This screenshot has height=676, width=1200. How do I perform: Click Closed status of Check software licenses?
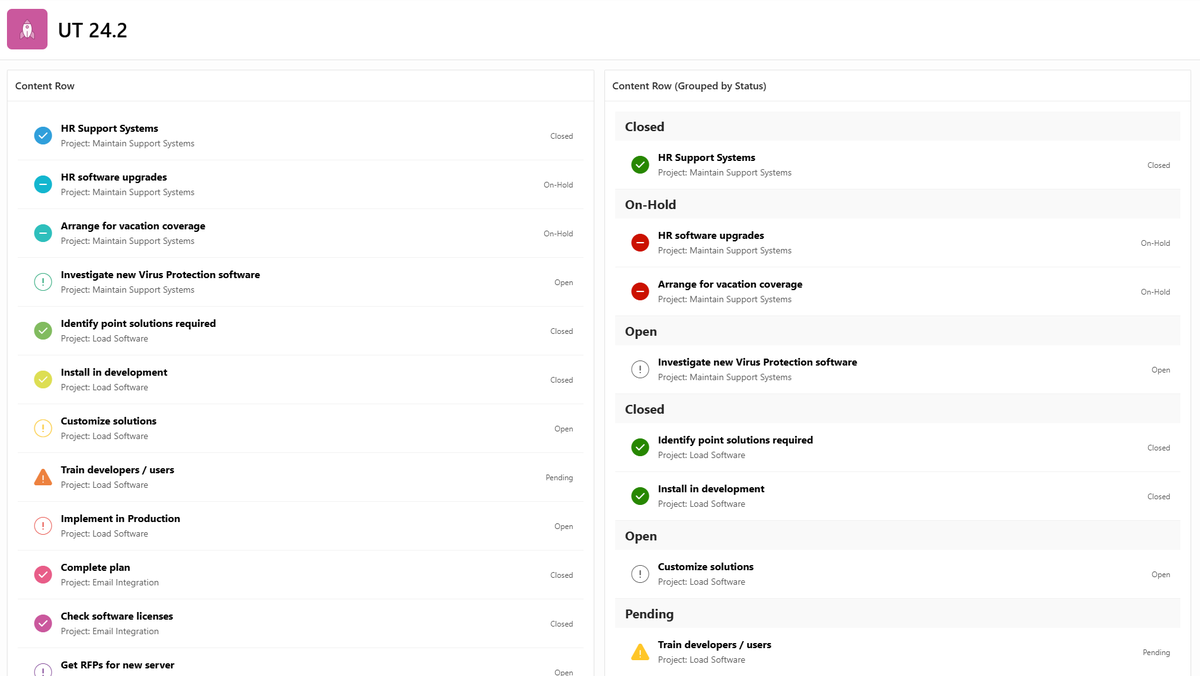[x=561, y=624]
